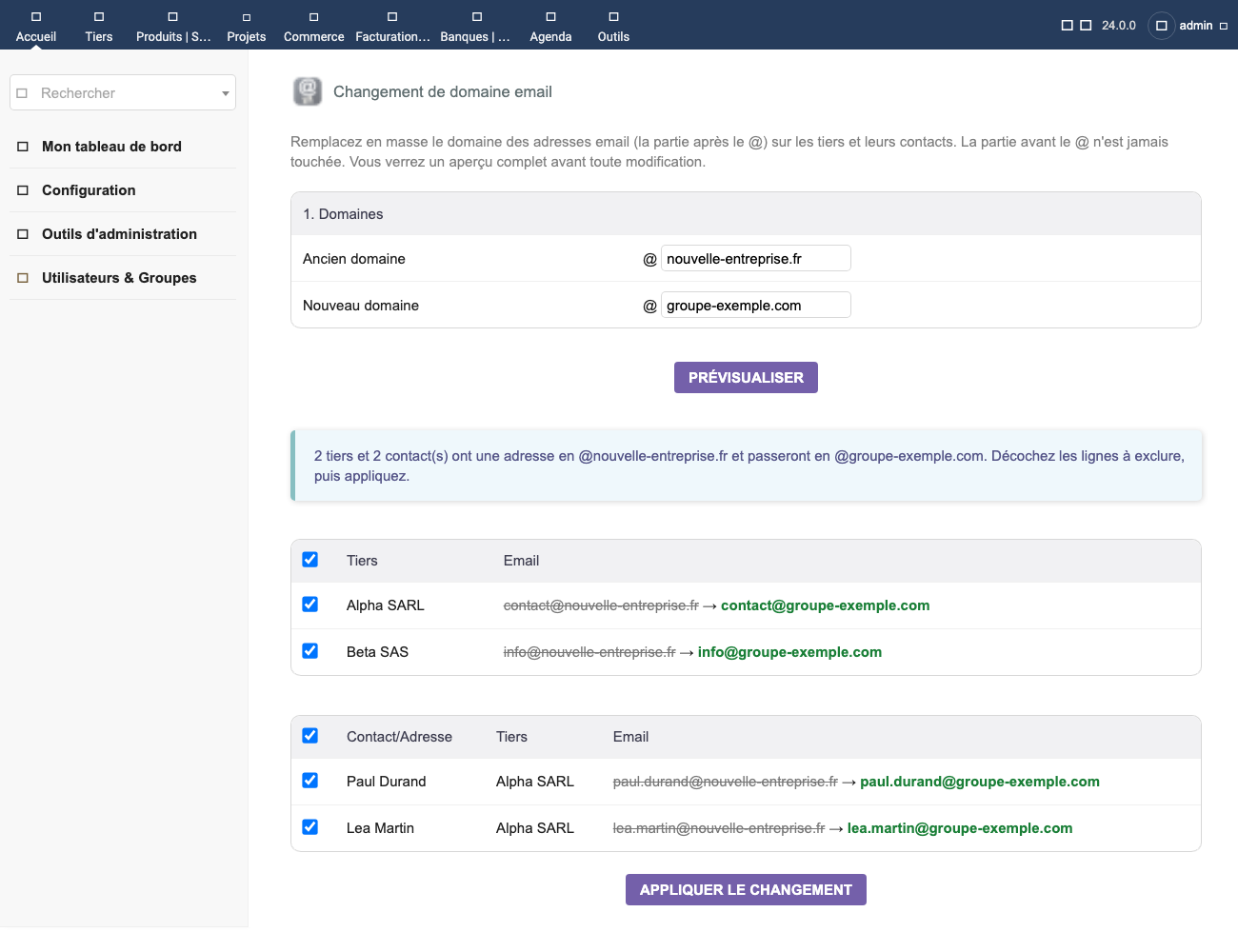The image size is (1238, 952).
Task: Click the 1. Domaines section heading
Action: point(343,214)
